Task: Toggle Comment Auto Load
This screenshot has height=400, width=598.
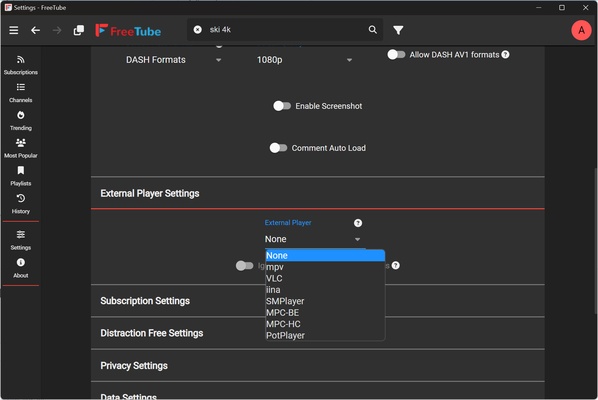Action: 278,148
